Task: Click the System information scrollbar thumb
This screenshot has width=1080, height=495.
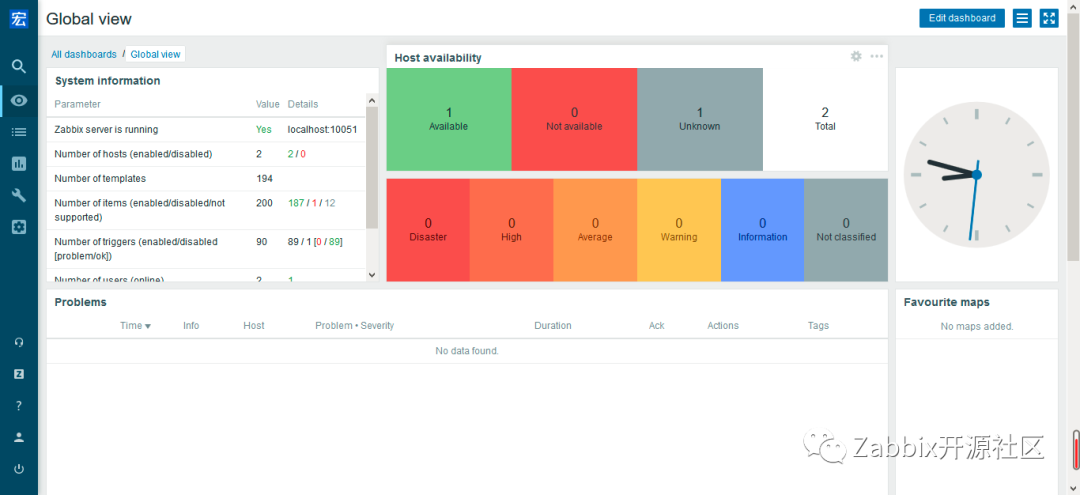Action: tap(372, 168)
